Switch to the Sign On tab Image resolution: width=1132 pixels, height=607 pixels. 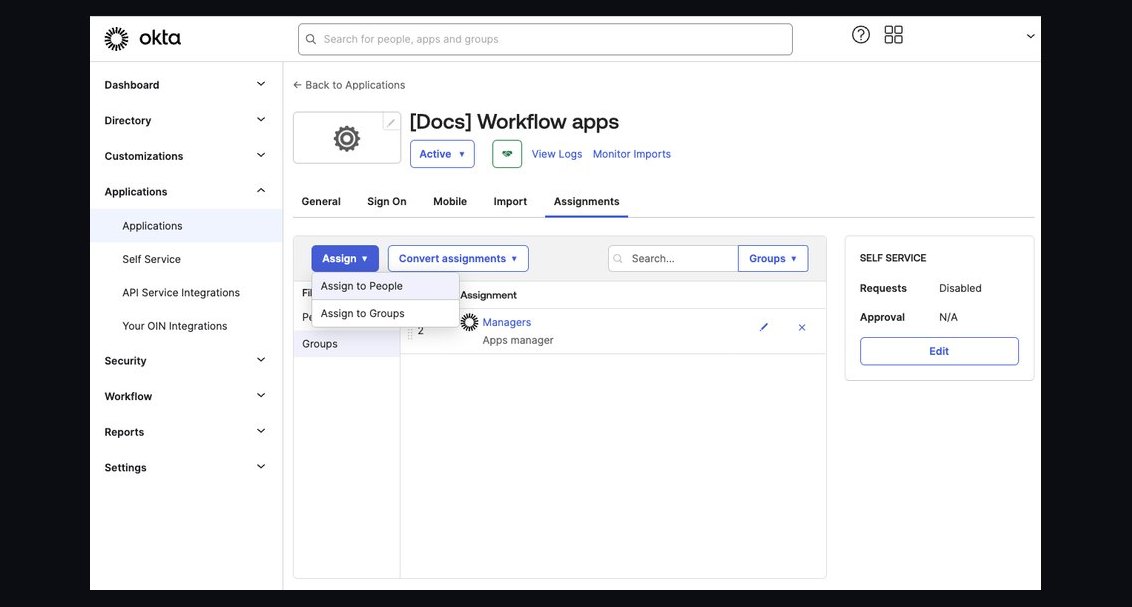pos(386,201)
